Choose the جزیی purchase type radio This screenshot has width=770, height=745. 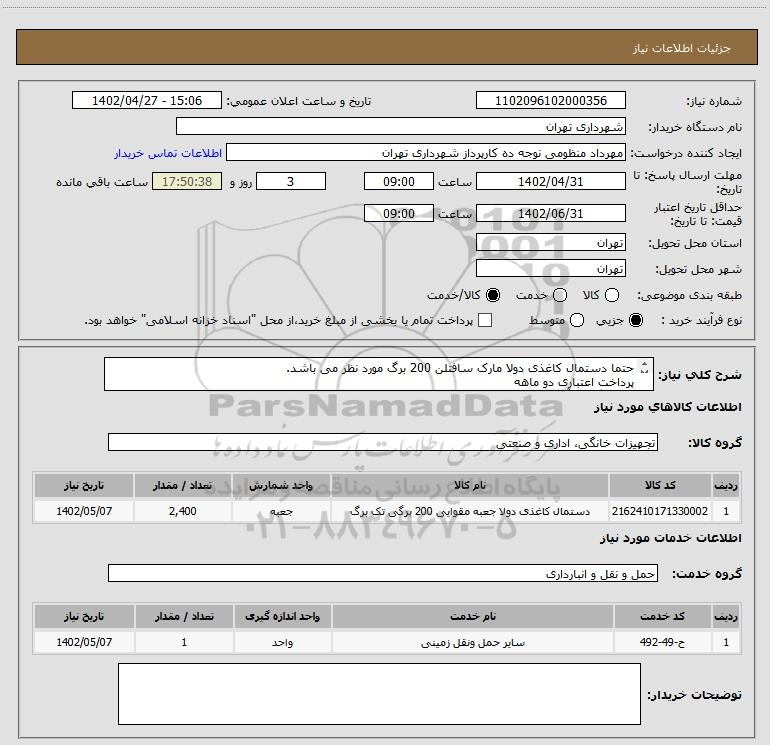pyautogui.click(x=635, y=320)
